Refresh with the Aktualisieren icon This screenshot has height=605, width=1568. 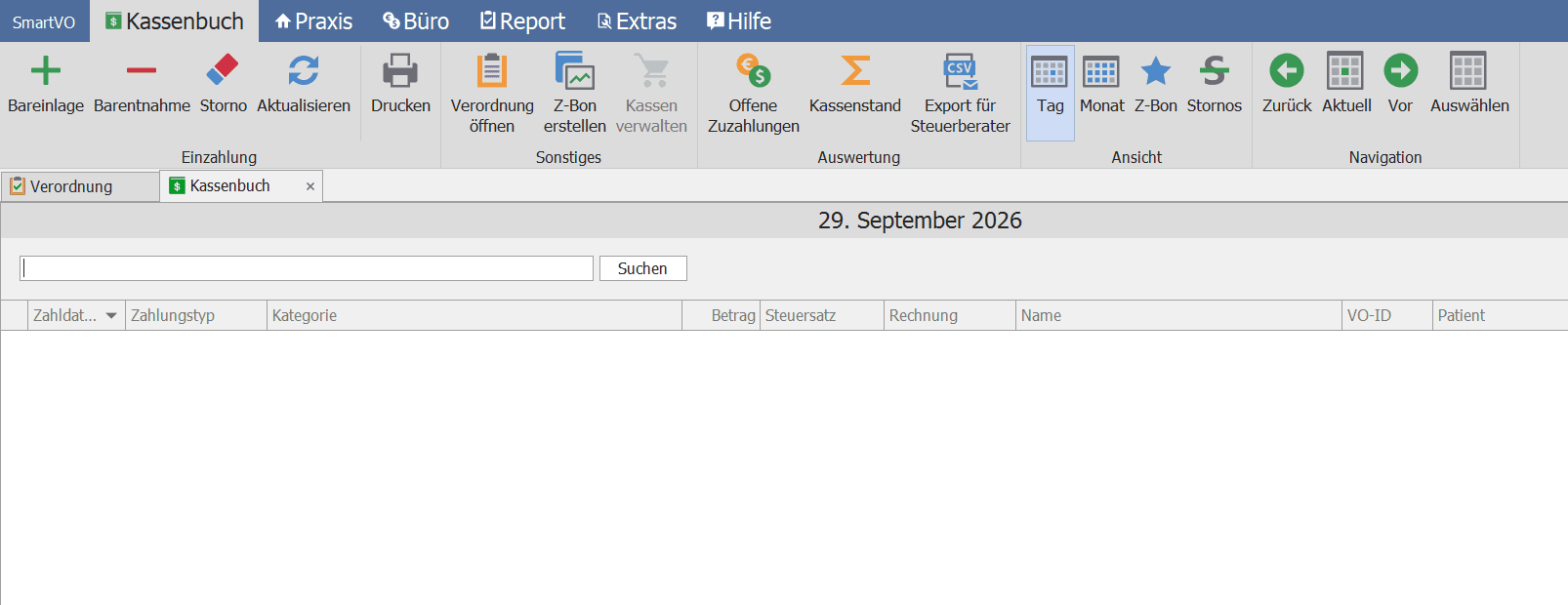click(x=304, y=70)
